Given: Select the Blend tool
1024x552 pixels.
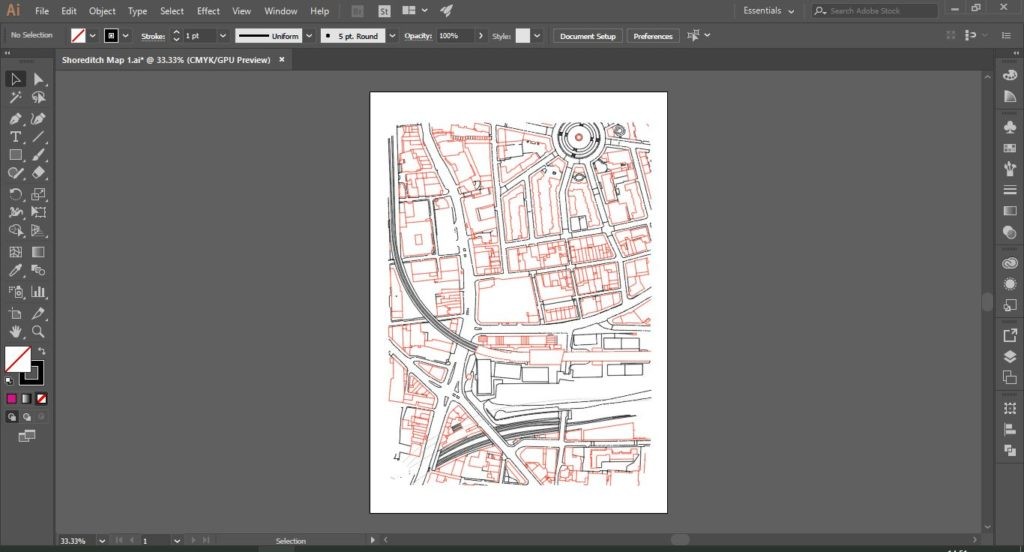Looking at the screenshot, I should coord(39,270).
